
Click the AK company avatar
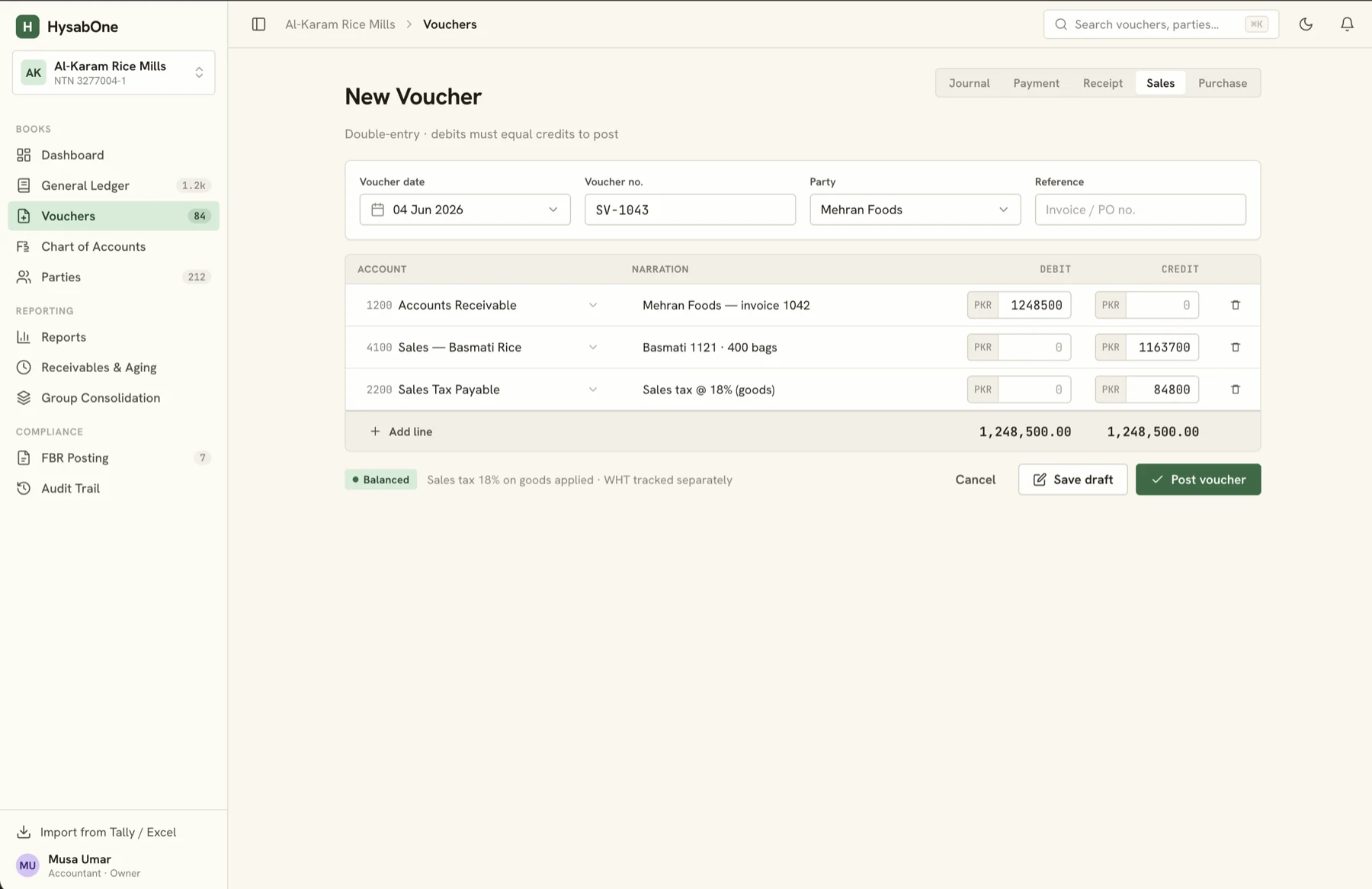coord(34,72)
